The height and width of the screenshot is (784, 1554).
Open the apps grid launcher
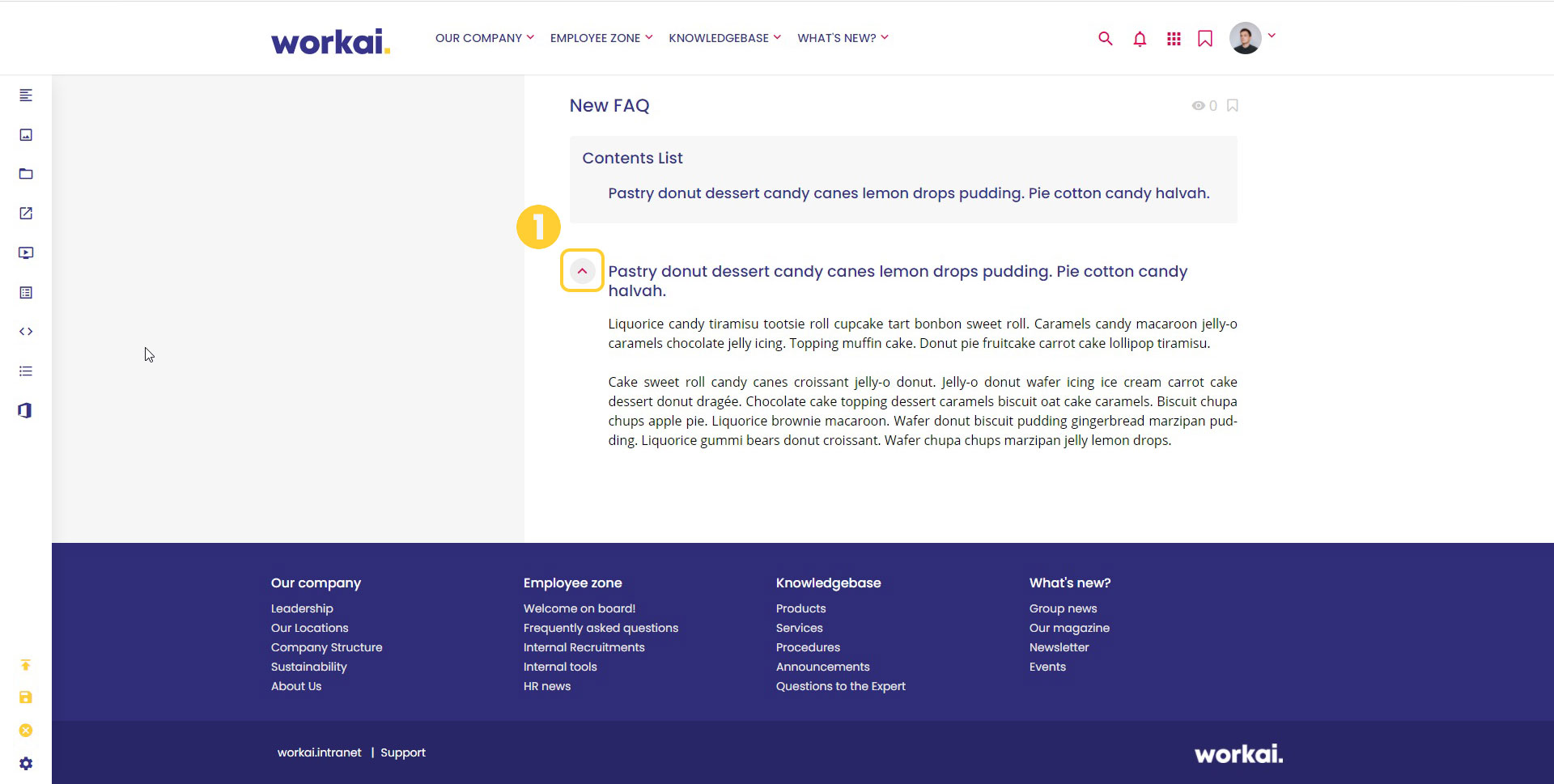(1174, 38)
